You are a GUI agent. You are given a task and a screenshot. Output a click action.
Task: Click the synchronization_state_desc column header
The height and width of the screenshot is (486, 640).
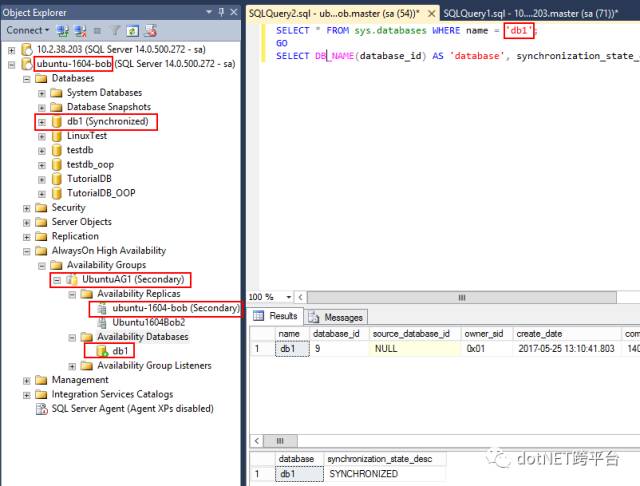tap(384, 459)
